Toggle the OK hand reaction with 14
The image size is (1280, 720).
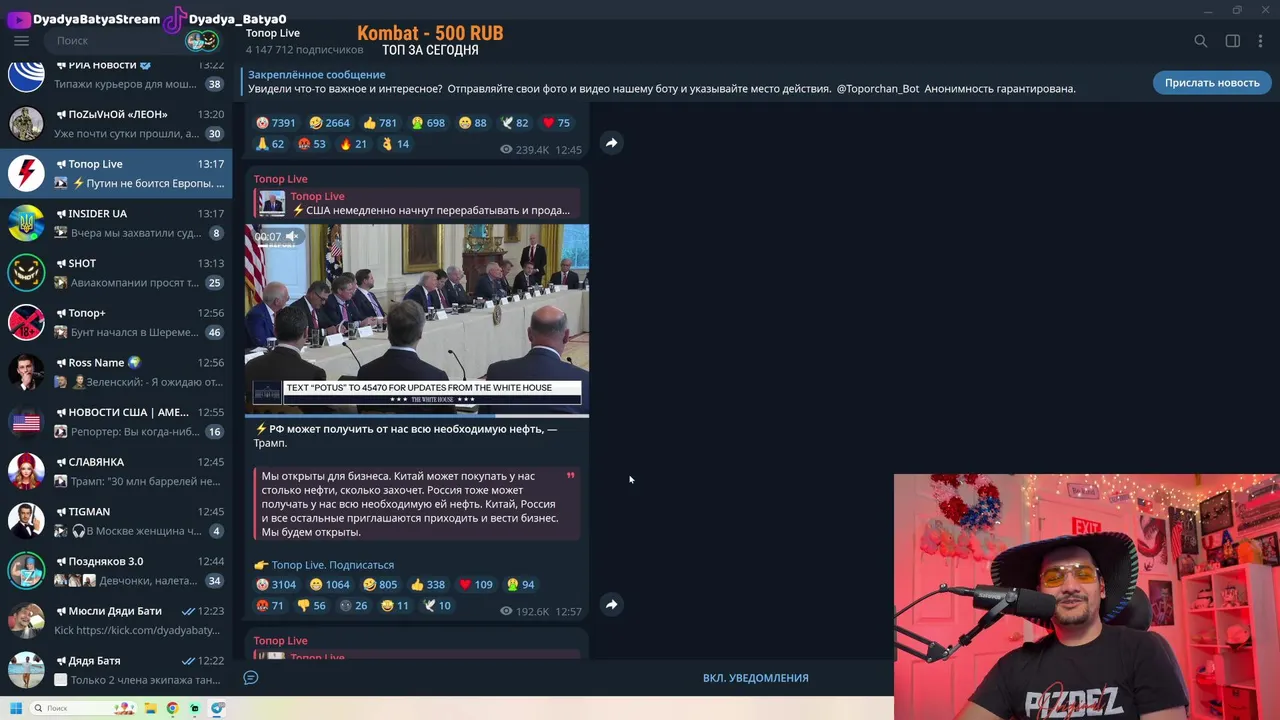coord(395,144)
